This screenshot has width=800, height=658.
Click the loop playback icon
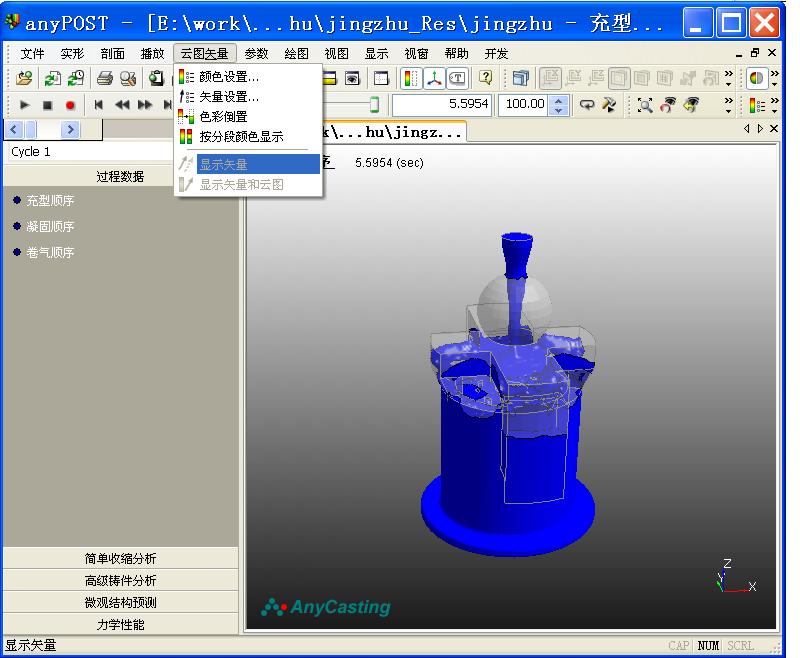587,105
